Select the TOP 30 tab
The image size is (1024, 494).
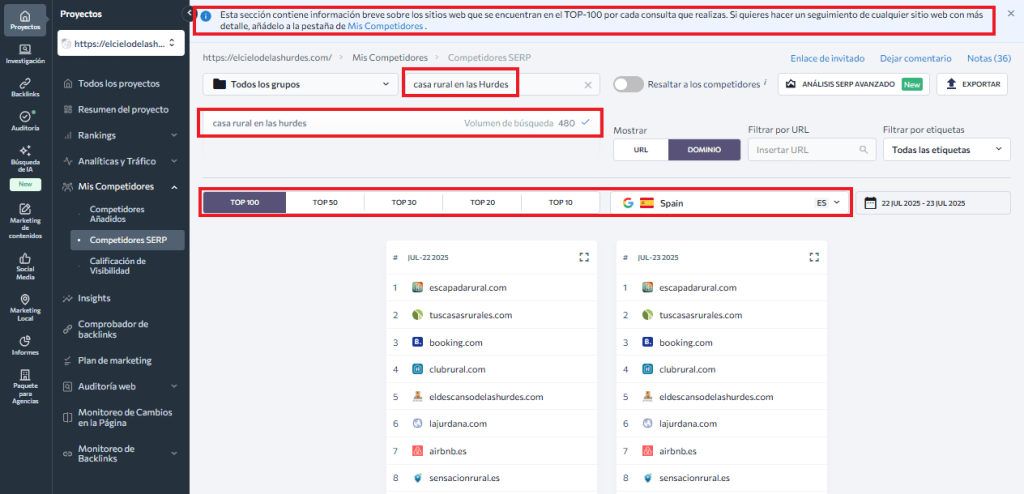(x=404, y=203)
